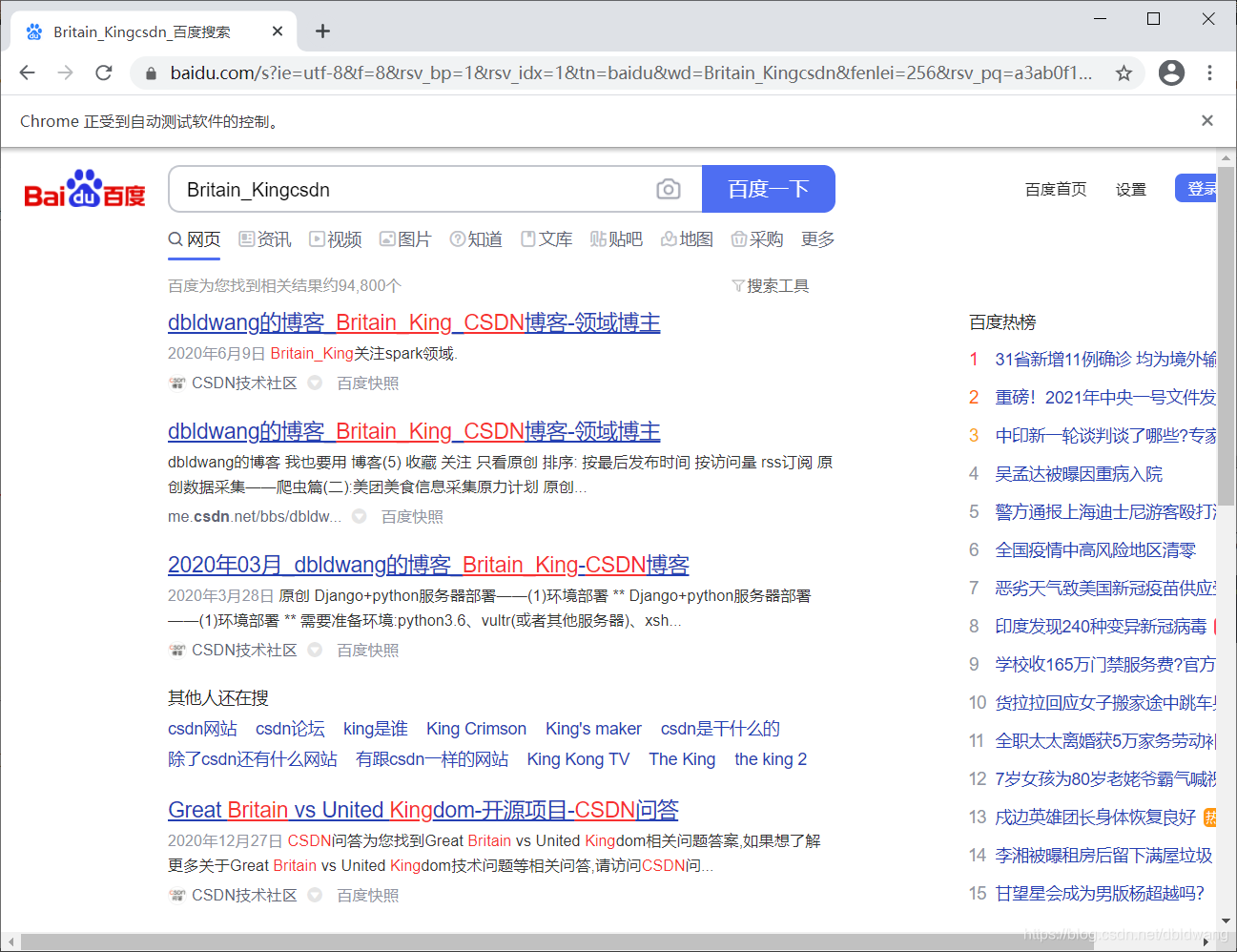Switch to the 资讯 tab
The height and width of the screenshot is (952, 1237).
pyautogui.click(x=265, y=239)
